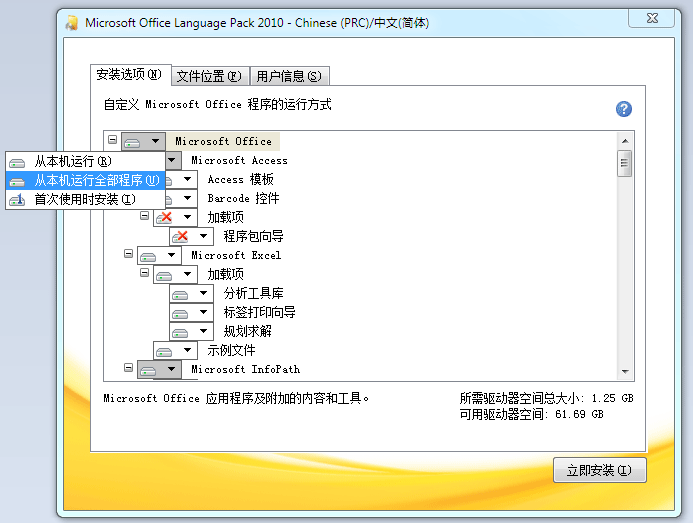Select 标签打印向导 tree label

259,312
